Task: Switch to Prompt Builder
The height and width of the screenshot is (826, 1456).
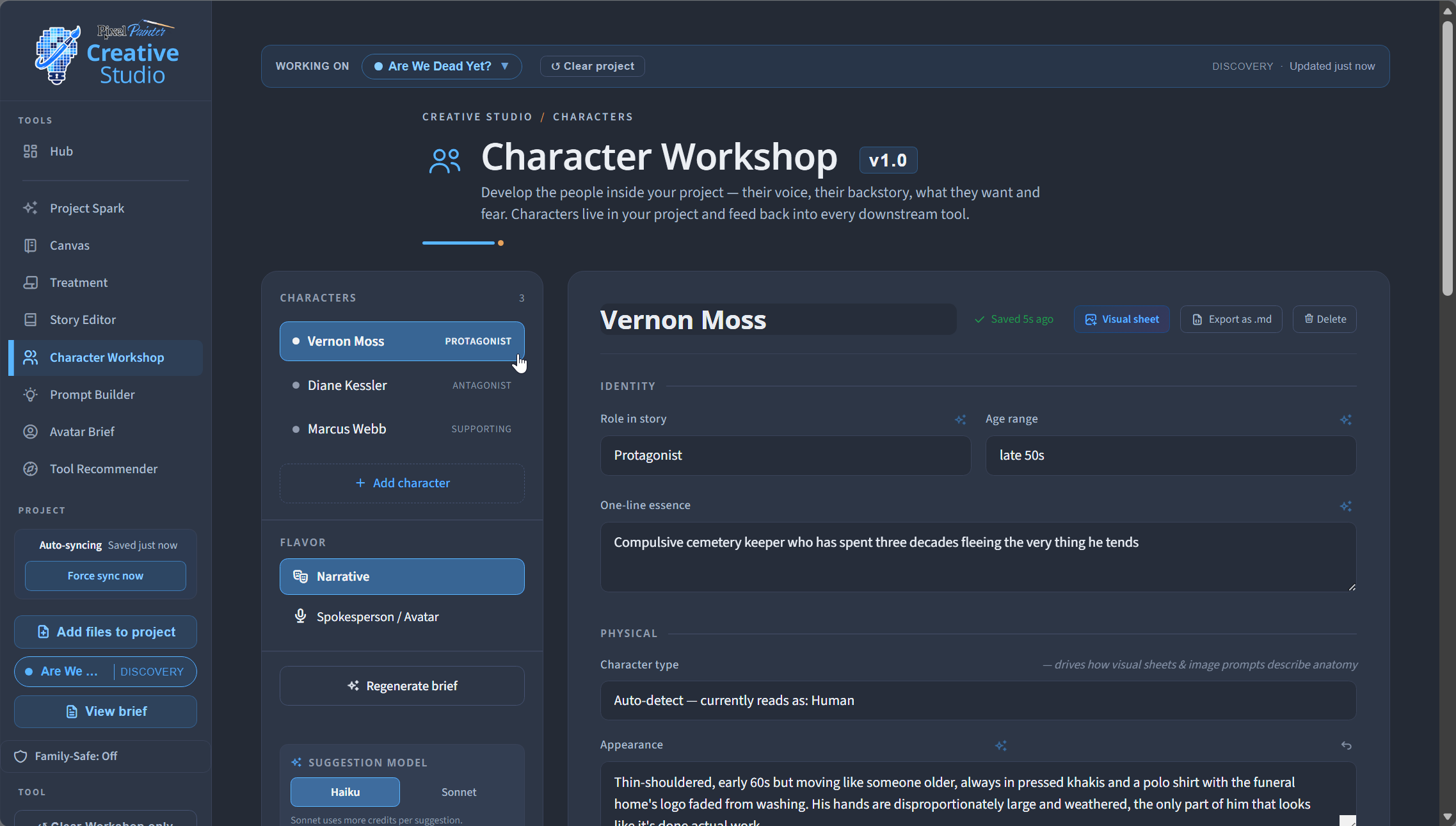Action: pyautogui.click(x=106, y=394)
